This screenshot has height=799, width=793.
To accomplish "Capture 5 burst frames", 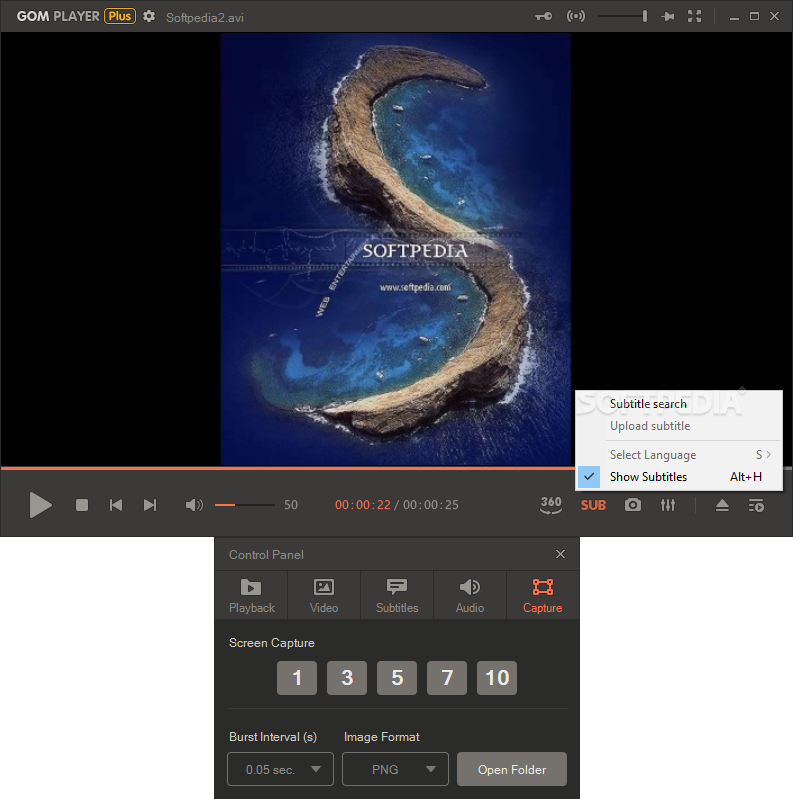I will pos(397,678).
